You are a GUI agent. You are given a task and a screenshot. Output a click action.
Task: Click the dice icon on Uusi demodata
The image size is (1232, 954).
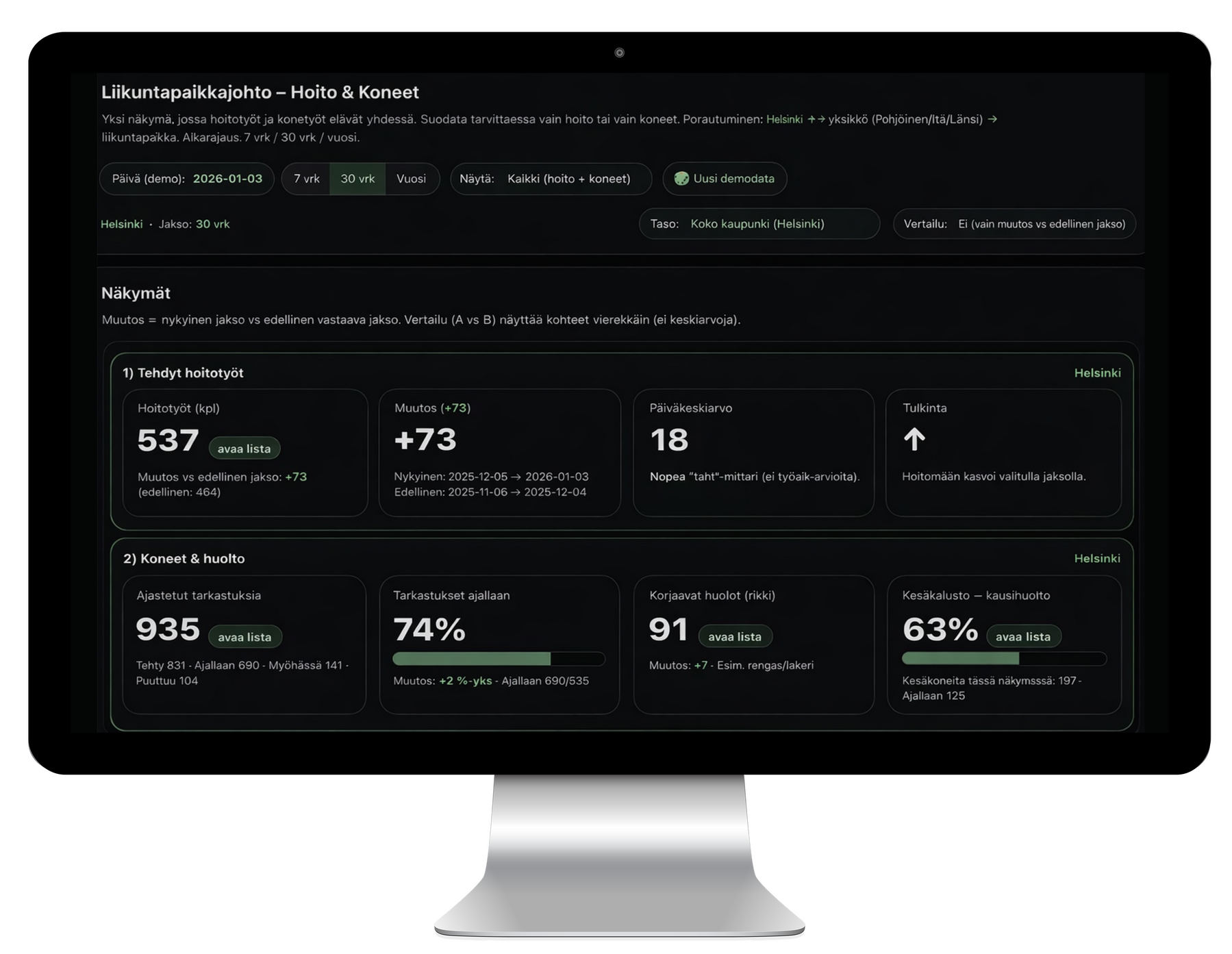tap(681, 179)
